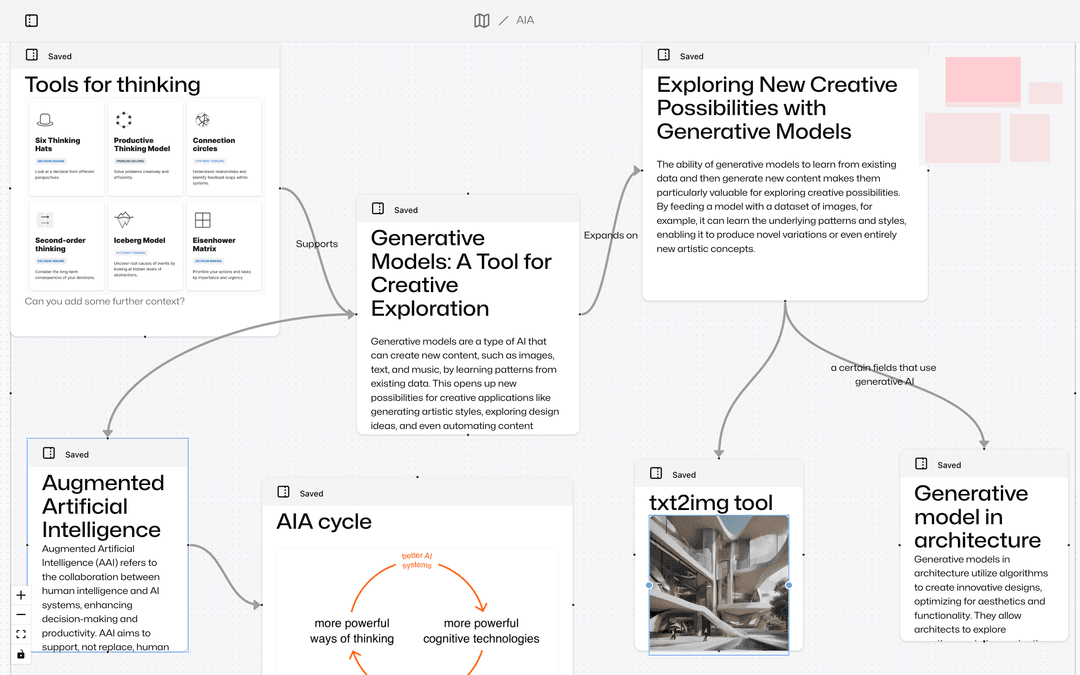Click the 'Expands on' connector label
Screen dimensions: 1080x675
610,236
